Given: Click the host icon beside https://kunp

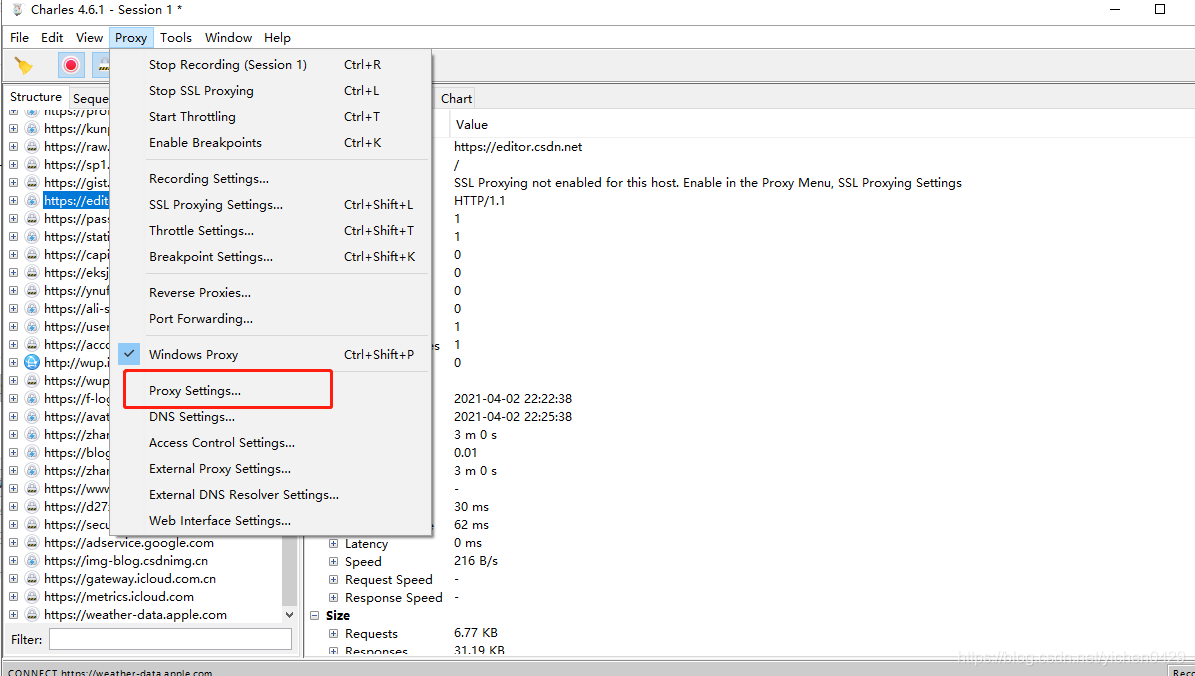Looking at the screenshot, I should 32,129.
